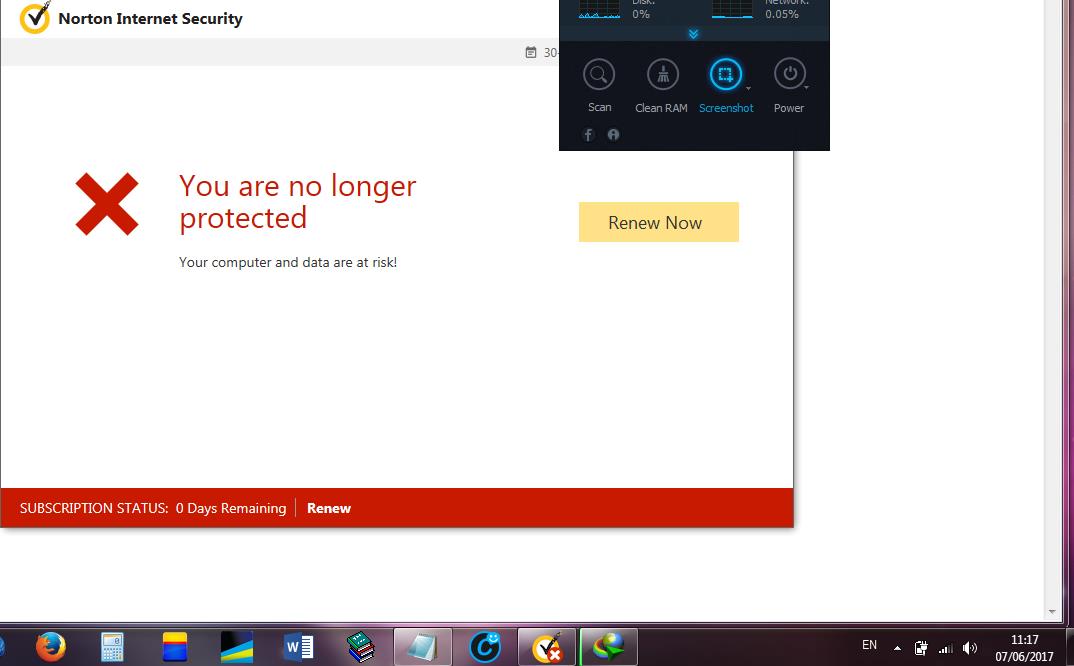Click the "Your computer and data are at risk!" text
The width and height of the screenshot is (1074, 666).
point(288,262)
